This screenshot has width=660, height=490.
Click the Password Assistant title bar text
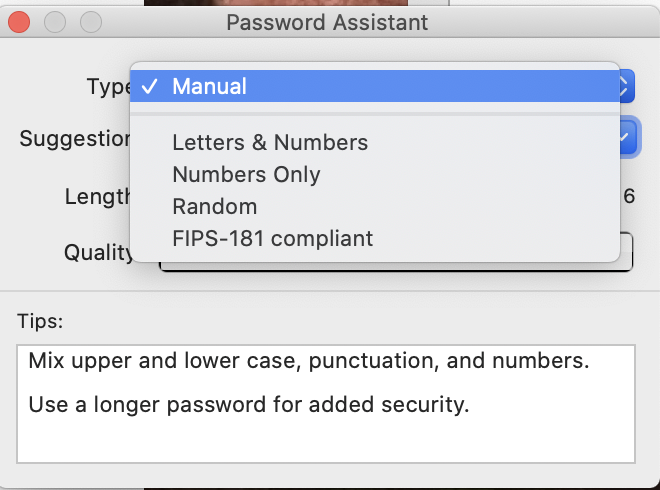(327, 21)
